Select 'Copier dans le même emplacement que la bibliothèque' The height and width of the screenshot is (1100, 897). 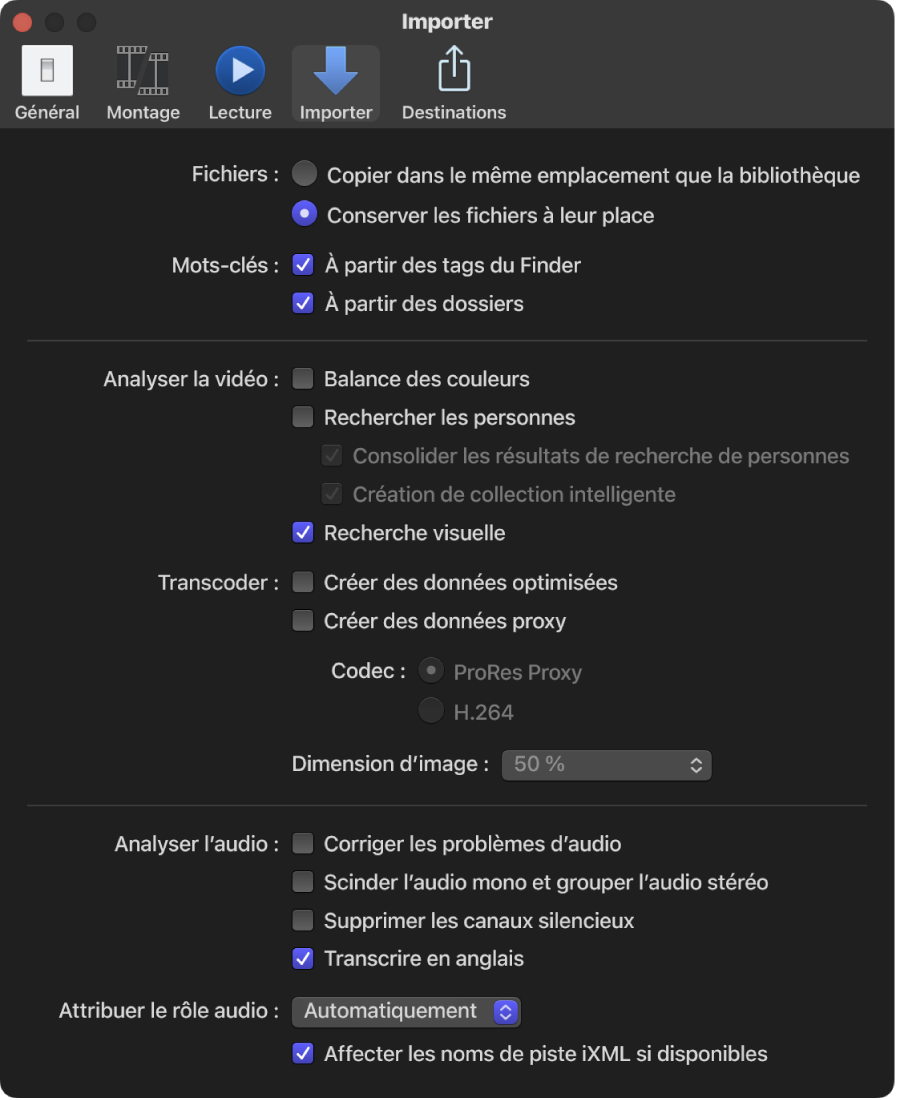(x=303, y=173)
